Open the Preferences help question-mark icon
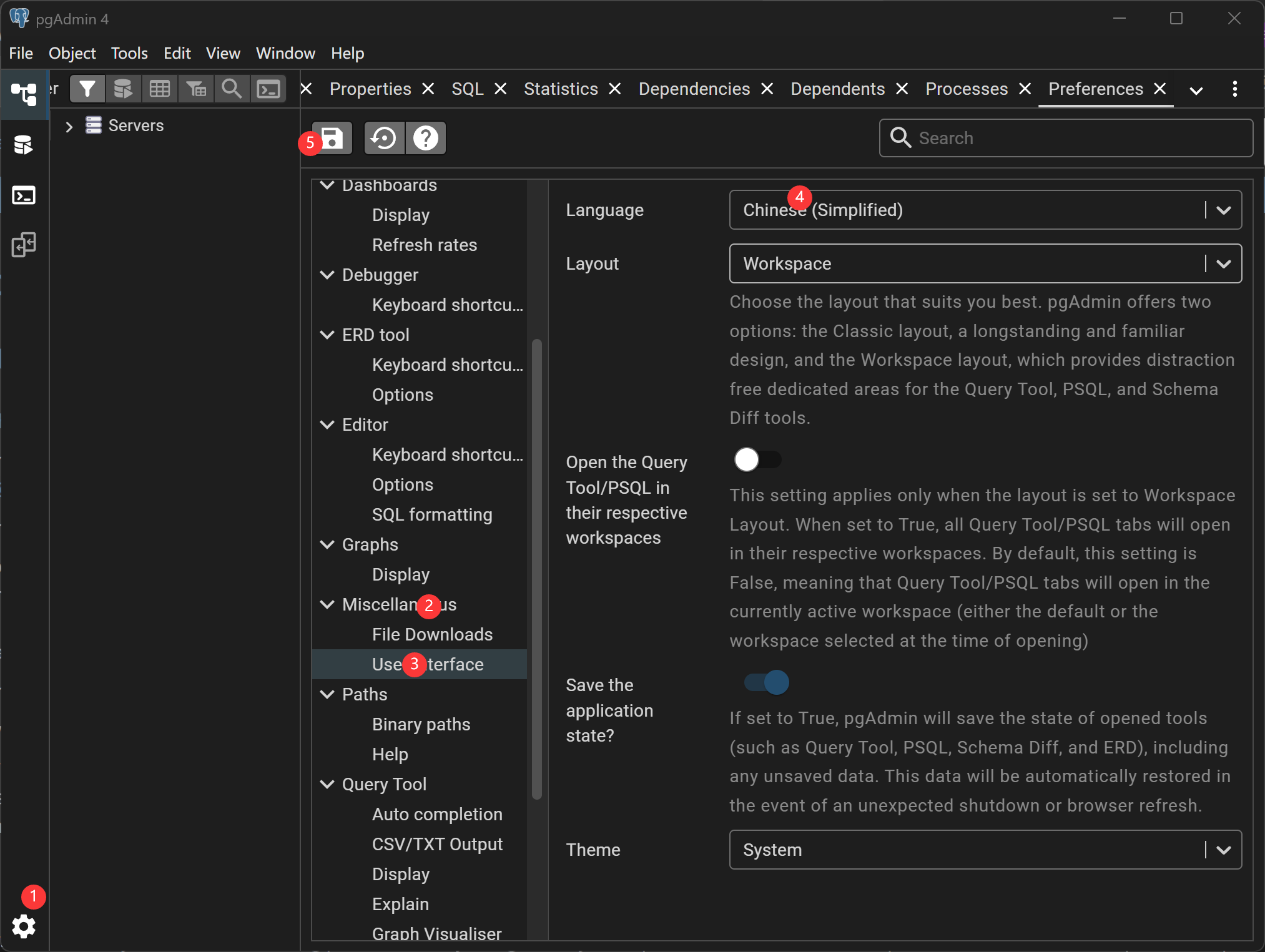 426,138
